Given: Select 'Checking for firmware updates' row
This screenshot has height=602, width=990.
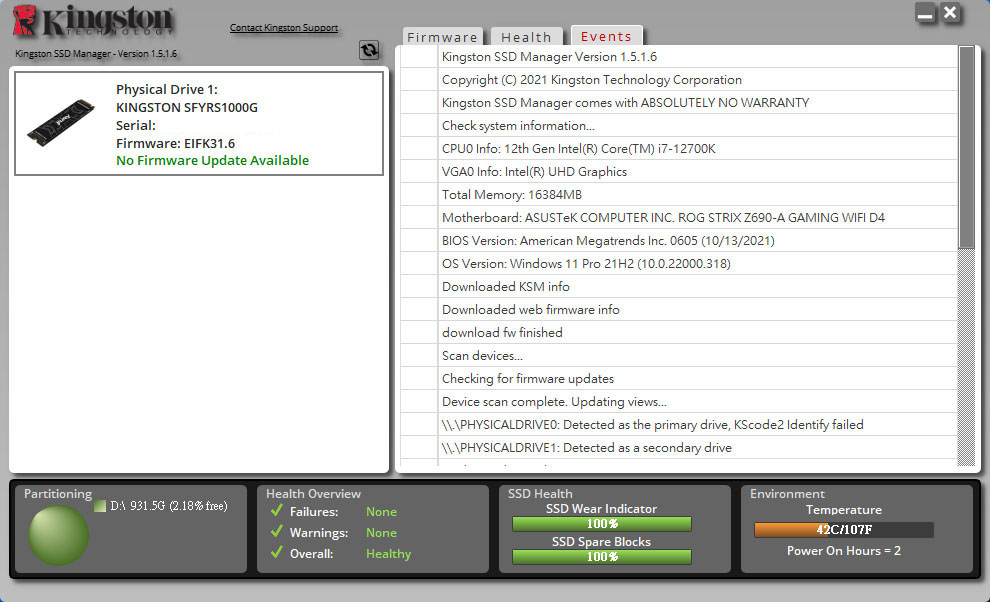Looking at the screenshot, I should 679,378.
